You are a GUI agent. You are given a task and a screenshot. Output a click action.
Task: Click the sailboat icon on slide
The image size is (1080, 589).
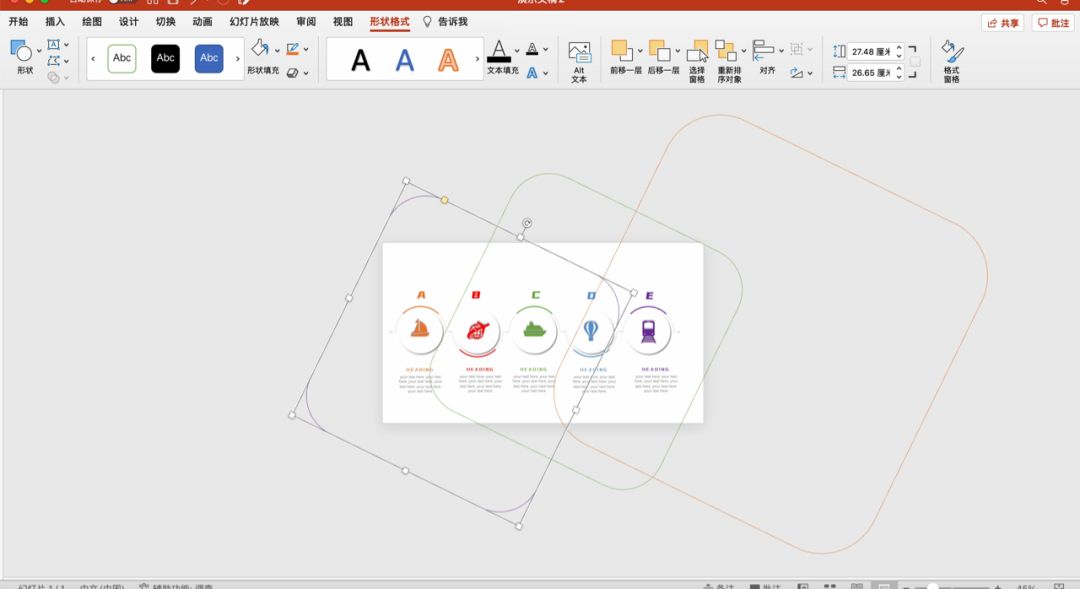[x=419, y=329]
